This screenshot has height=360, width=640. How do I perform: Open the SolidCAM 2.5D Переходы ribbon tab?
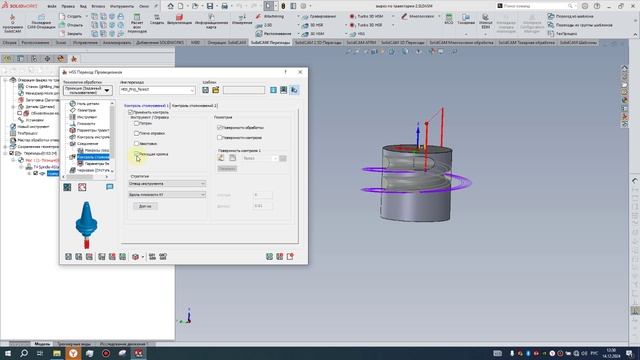click(318, 42)
